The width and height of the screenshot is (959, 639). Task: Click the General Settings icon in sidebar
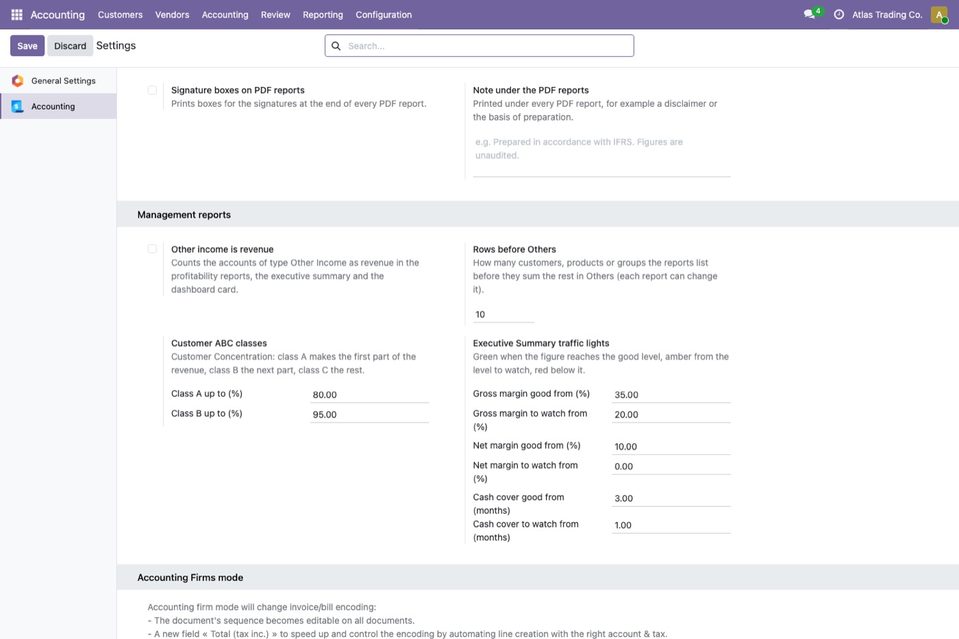click(18, 81)
